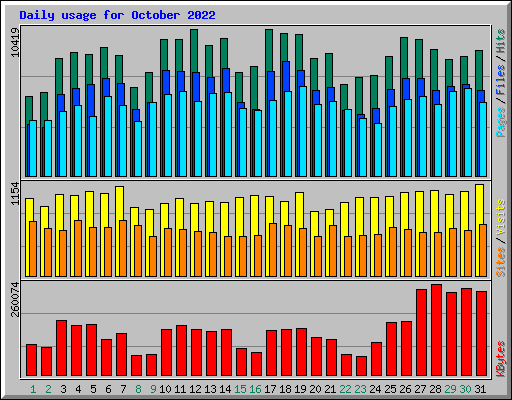Click the red KBytes bar for day 27
Screen dimensions: 512x400
click(x=421, y=333)
